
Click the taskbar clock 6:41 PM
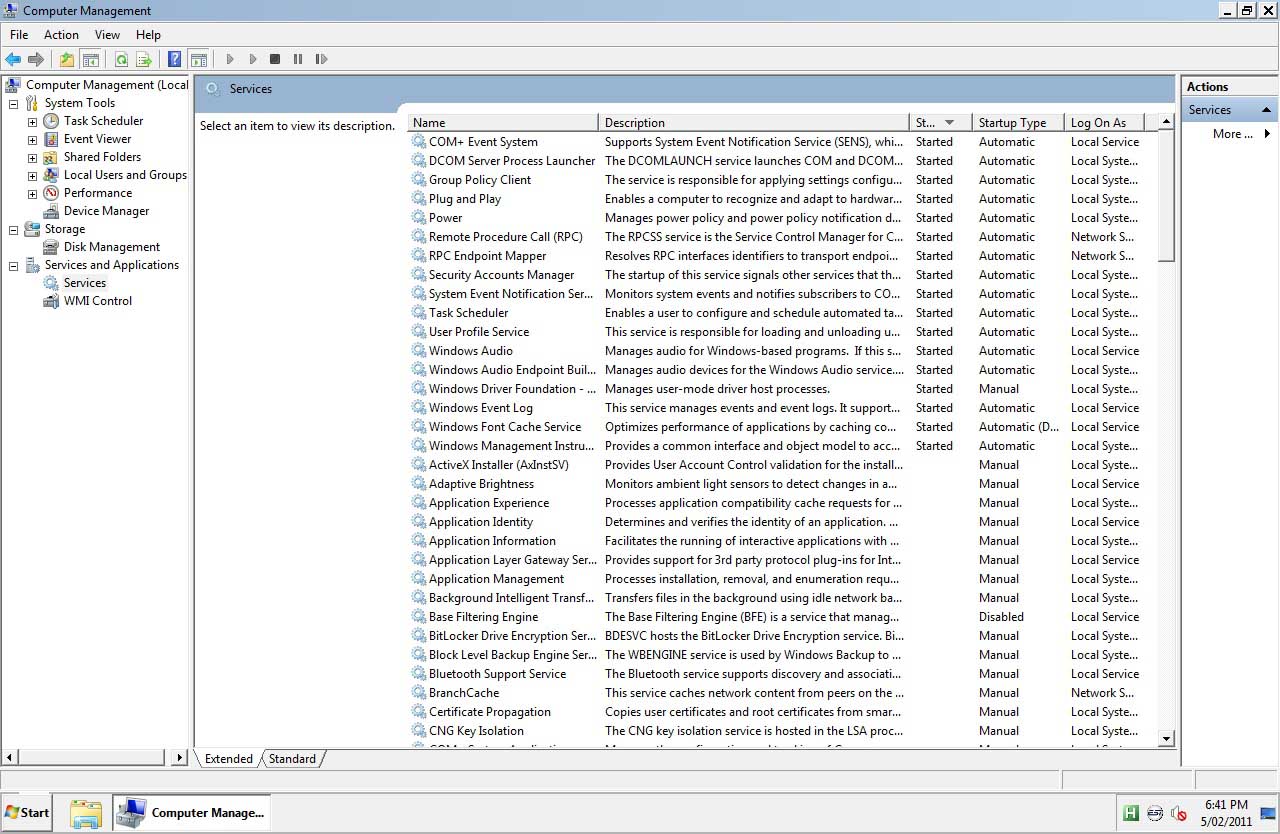point(1226,805)
